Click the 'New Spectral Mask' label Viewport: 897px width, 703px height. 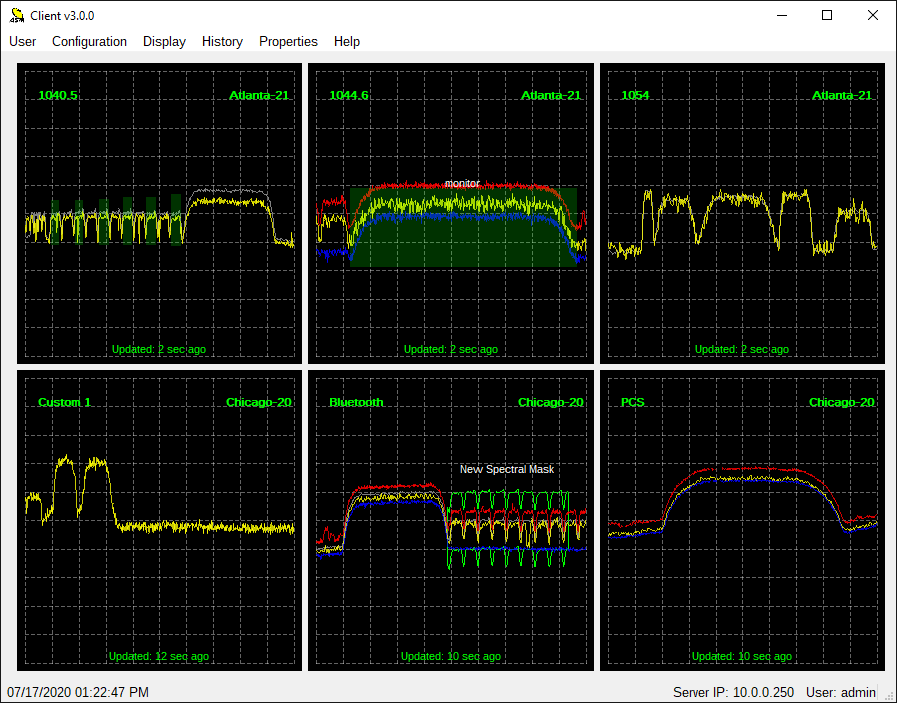[x=507, y=469]
